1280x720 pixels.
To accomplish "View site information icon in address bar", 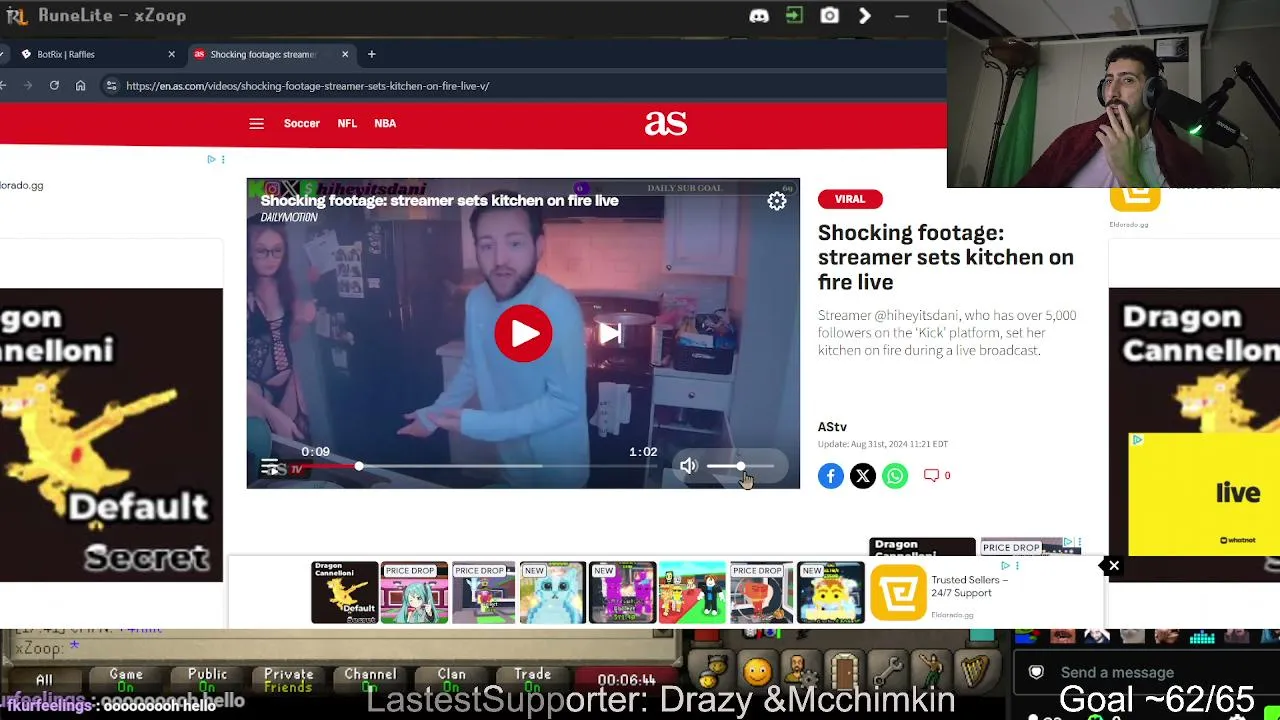I will (111, 86).
